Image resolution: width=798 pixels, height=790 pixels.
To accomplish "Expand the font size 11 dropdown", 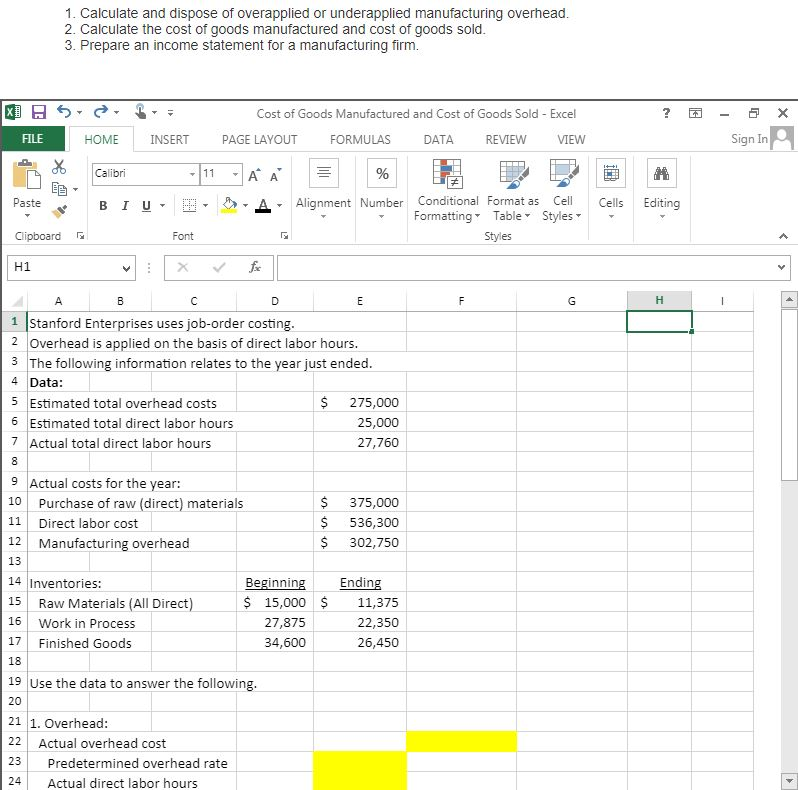I will pos(236,174).
